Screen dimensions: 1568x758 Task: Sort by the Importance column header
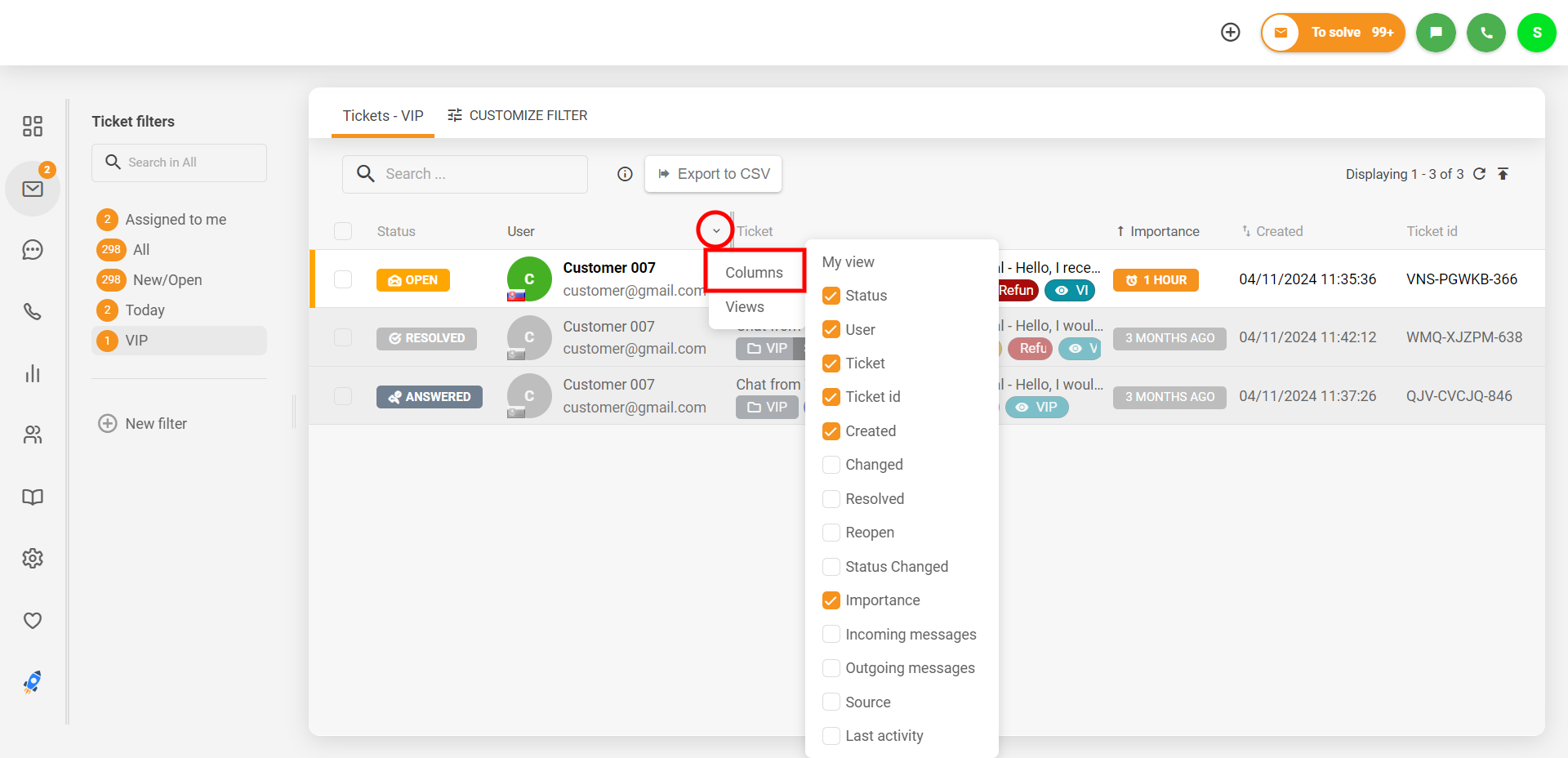[x=1164, y=231]
